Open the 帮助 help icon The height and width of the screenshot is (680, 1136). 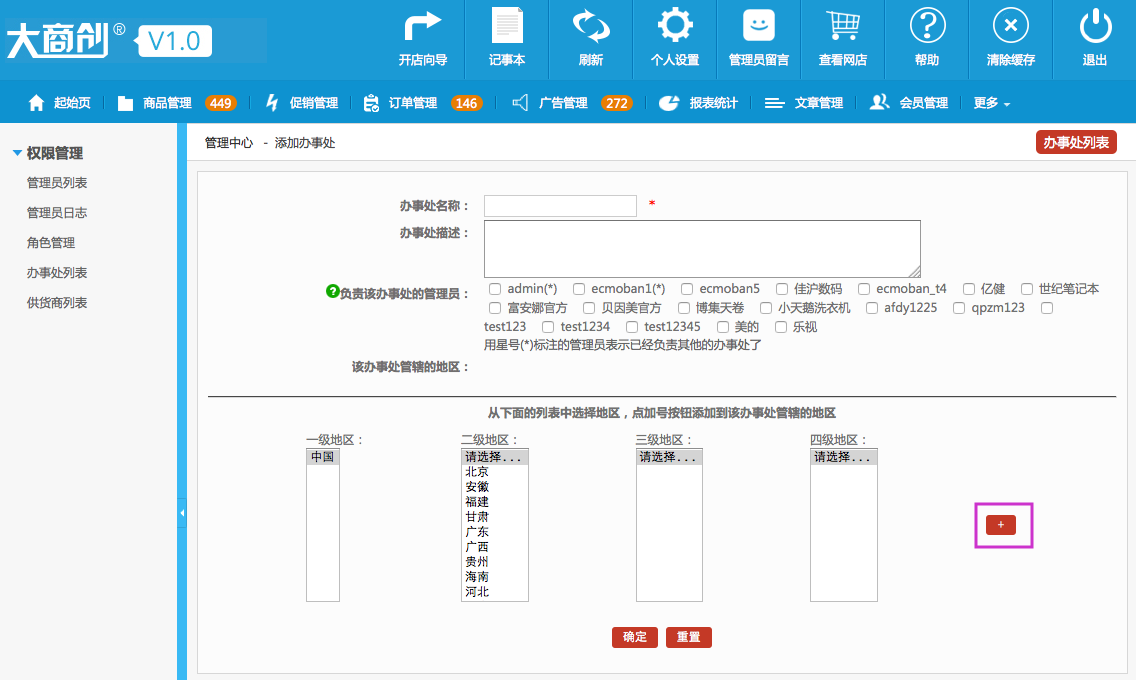pos(927,25)
